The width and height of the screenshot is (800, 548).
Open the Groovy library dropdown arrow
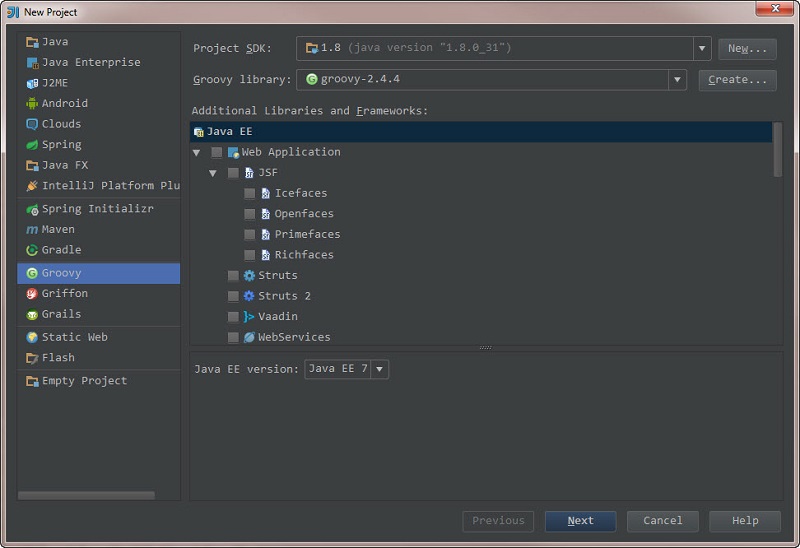[677, 80]
